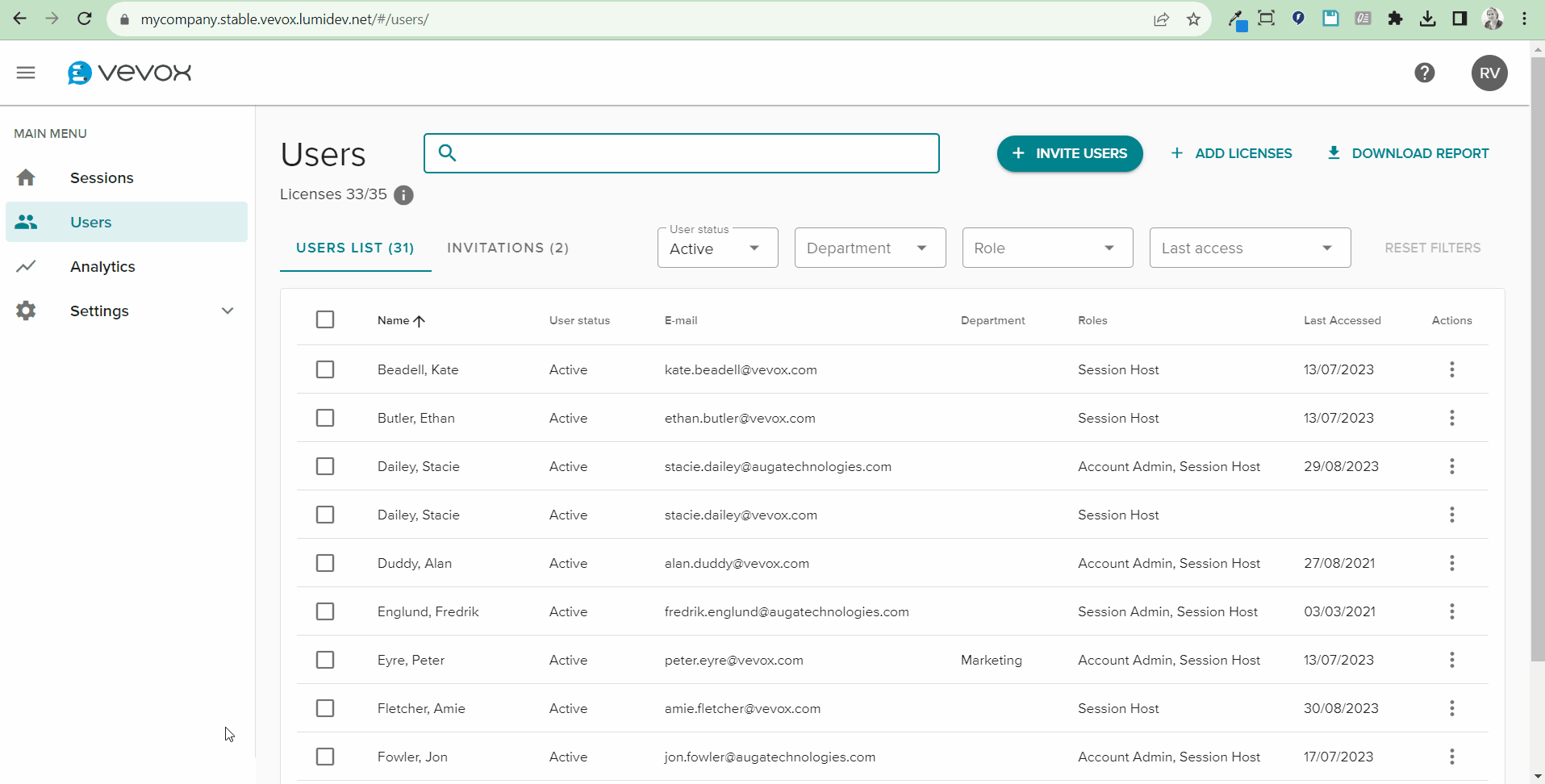
Task: Open browser downloads icon
Action: [x=1427, y=19]
